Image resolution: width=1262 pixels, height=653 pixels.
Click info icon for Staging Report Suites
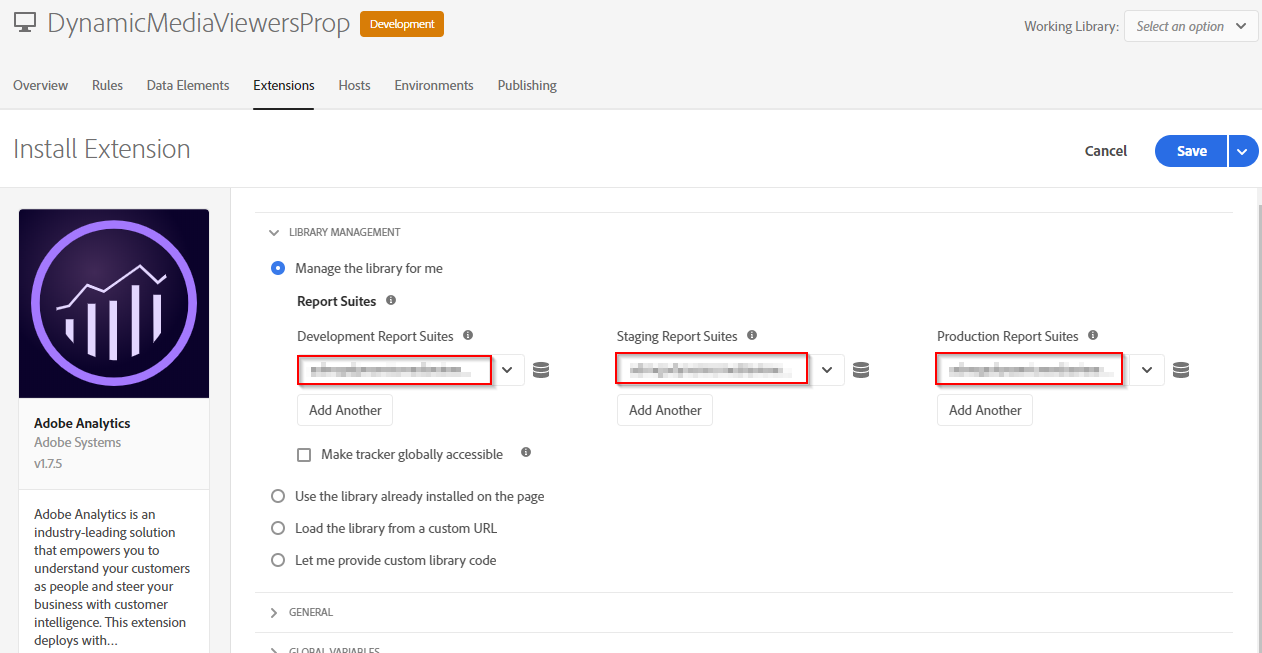[752, 336]
